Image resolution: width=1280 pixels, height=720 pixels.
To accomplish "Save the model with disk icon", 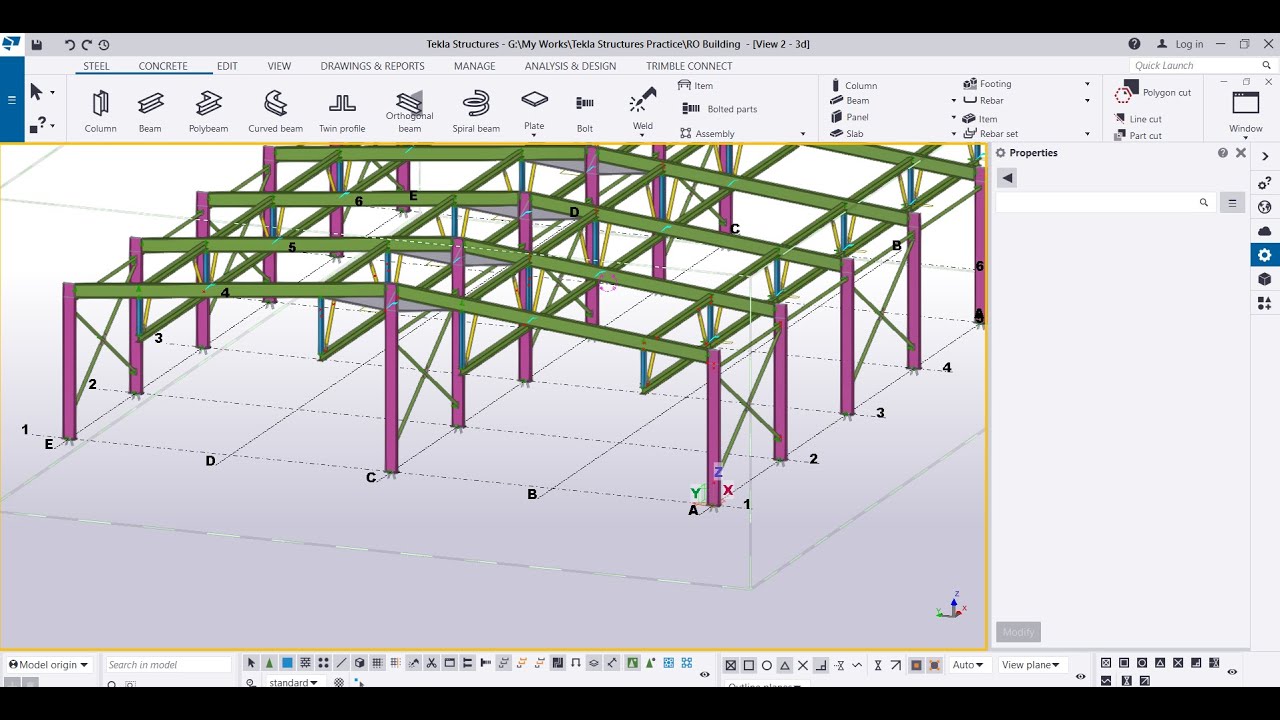I will pyautogui.click(x=37, y=44).
